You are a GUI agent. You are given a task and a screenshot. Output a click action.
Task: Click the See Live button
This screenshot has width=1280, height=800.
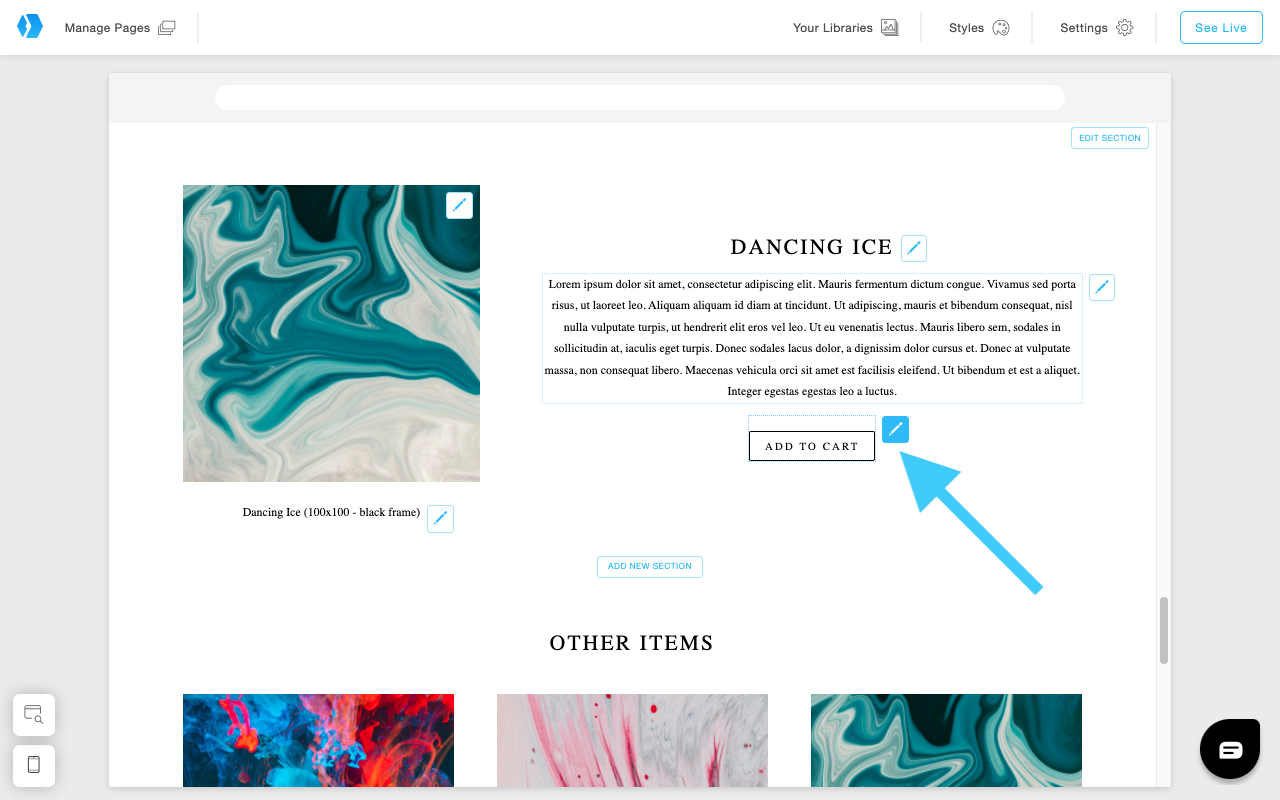point(1220,28)
